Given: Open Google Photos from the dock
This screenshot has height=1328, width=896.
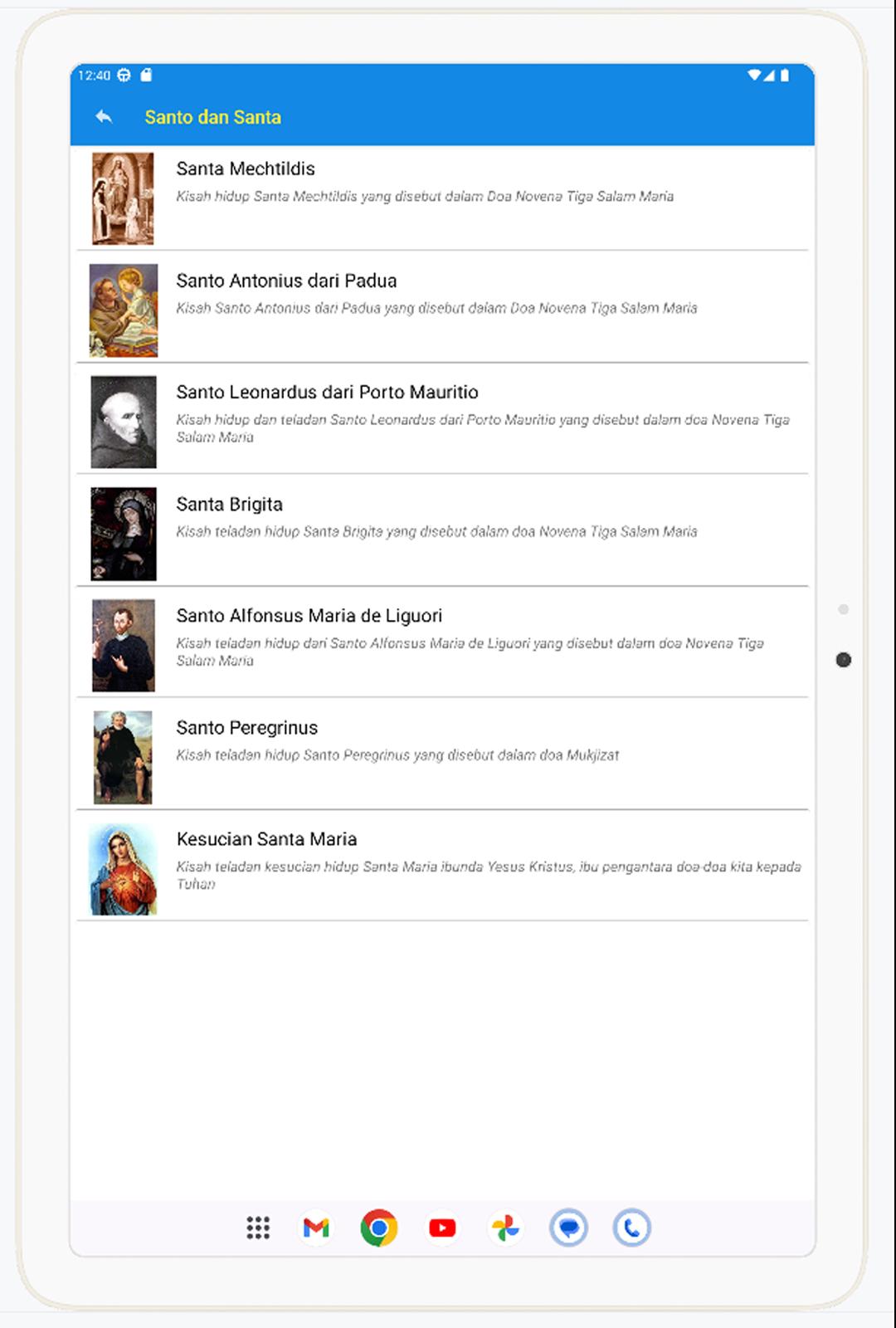Looking at the screenshot, I should pos(505,1228).
